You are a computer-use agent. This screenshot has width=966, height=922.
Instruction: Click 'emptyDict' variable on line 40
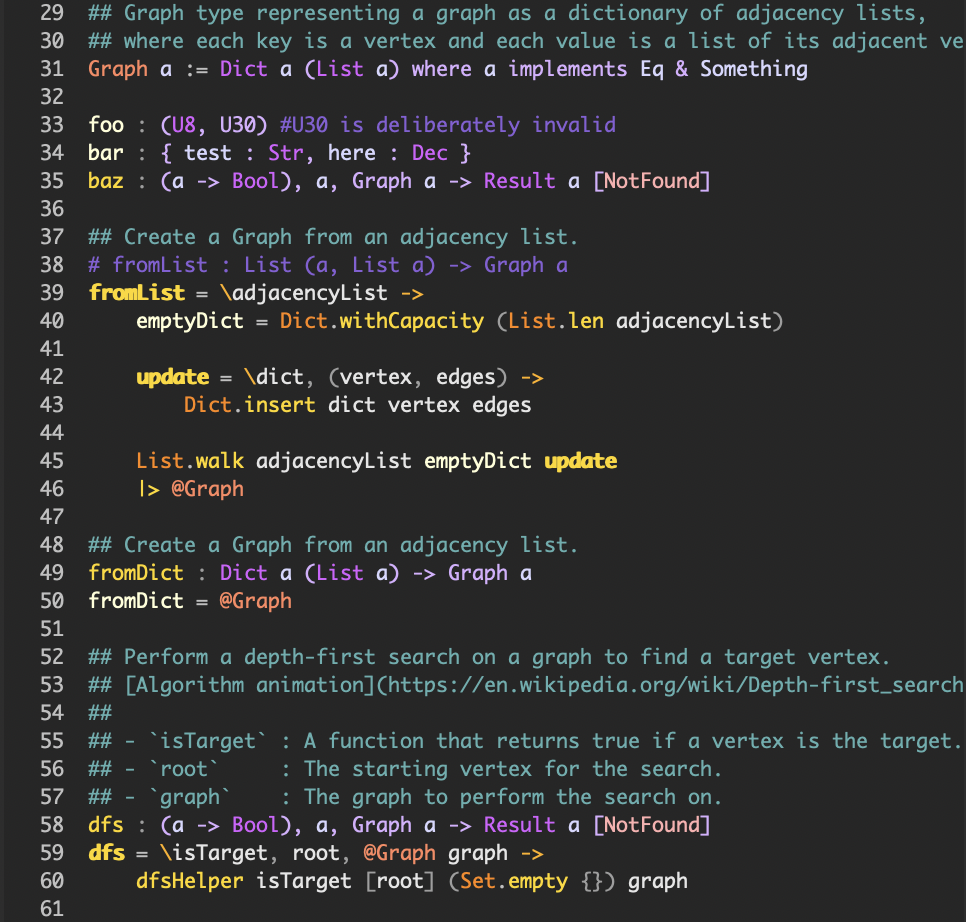(190, 321)
